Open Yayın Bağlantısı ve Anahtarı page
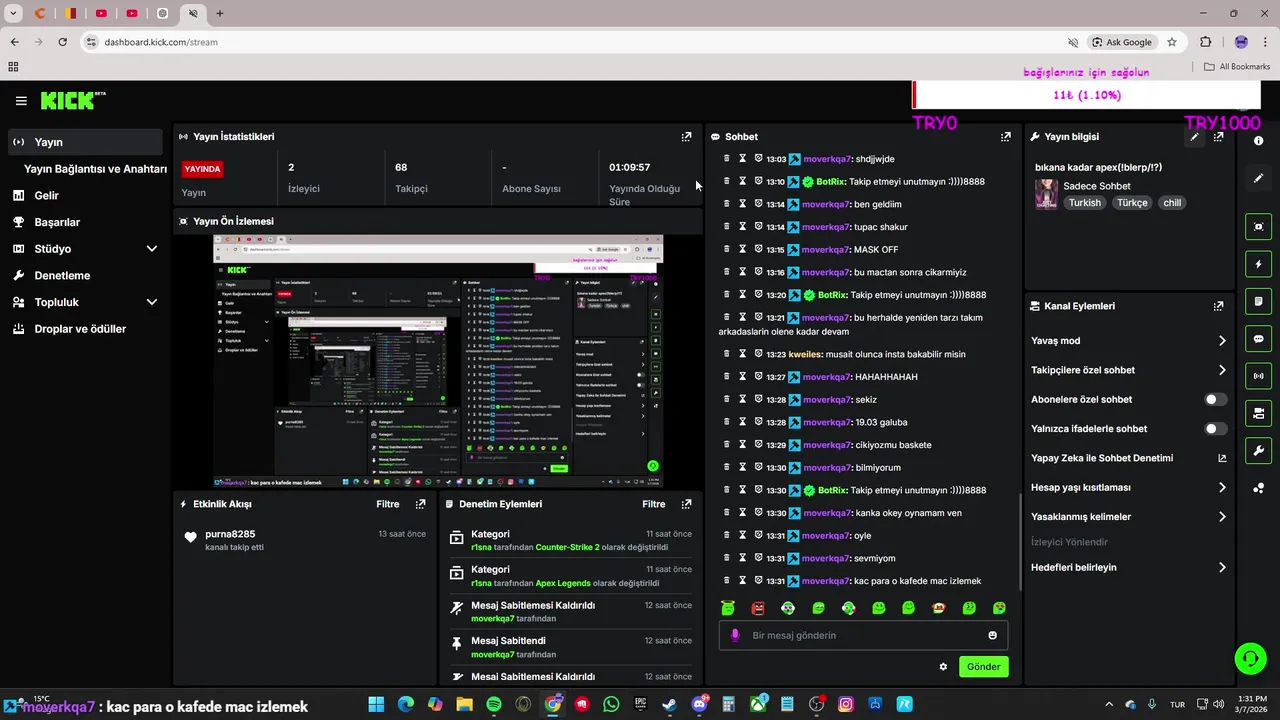The height and width of the screenshot is (720, 1280). pos(95,169)
